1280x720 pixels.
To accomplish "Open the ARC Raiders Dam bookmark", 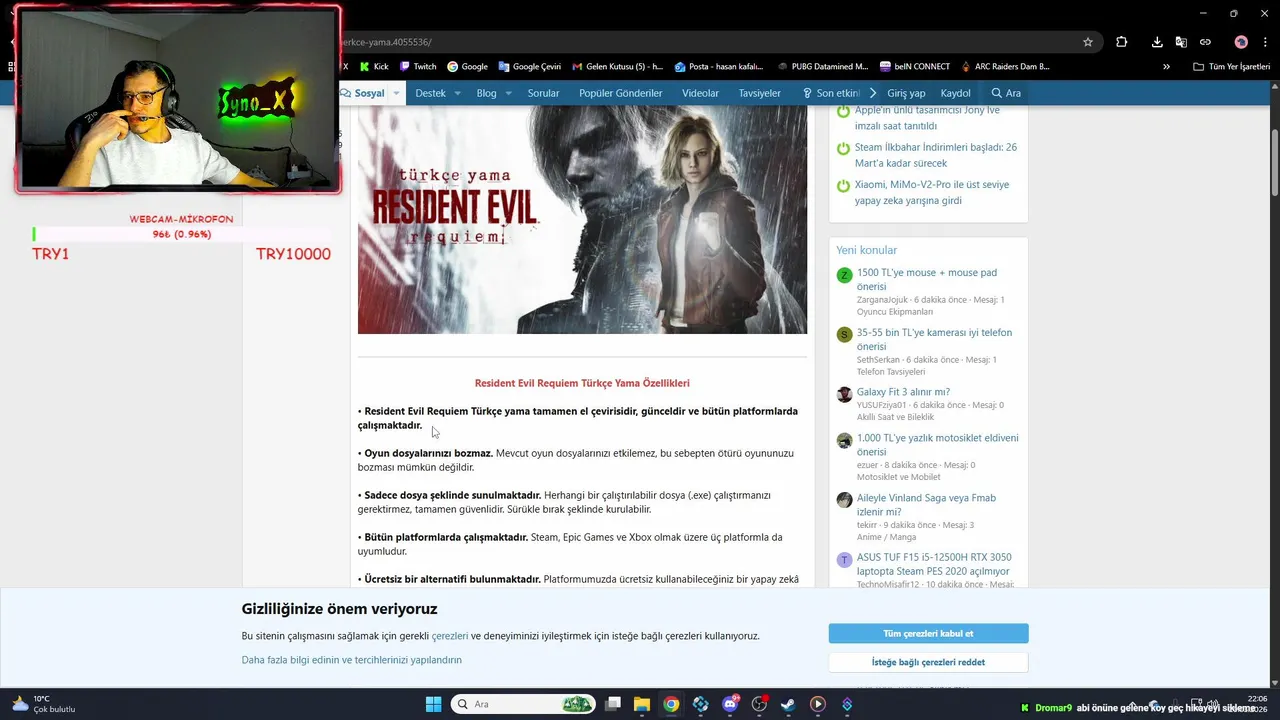I will (1005, 67).
